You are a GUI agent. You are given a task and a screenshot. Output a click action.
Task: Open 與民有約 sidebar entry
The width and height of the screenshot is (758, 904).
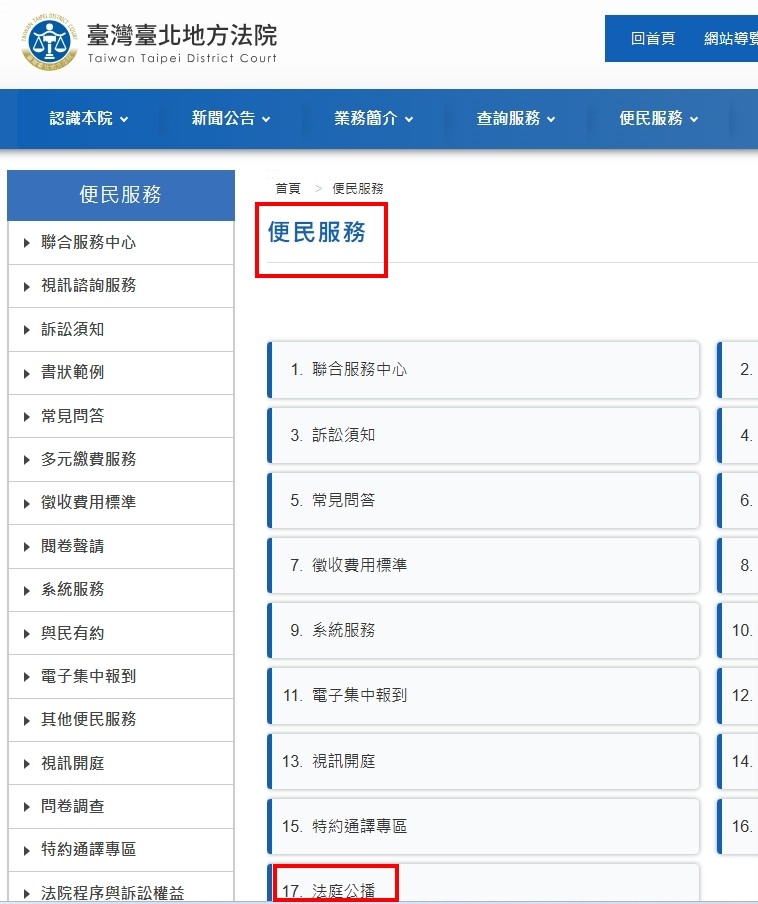pos(72,633)
